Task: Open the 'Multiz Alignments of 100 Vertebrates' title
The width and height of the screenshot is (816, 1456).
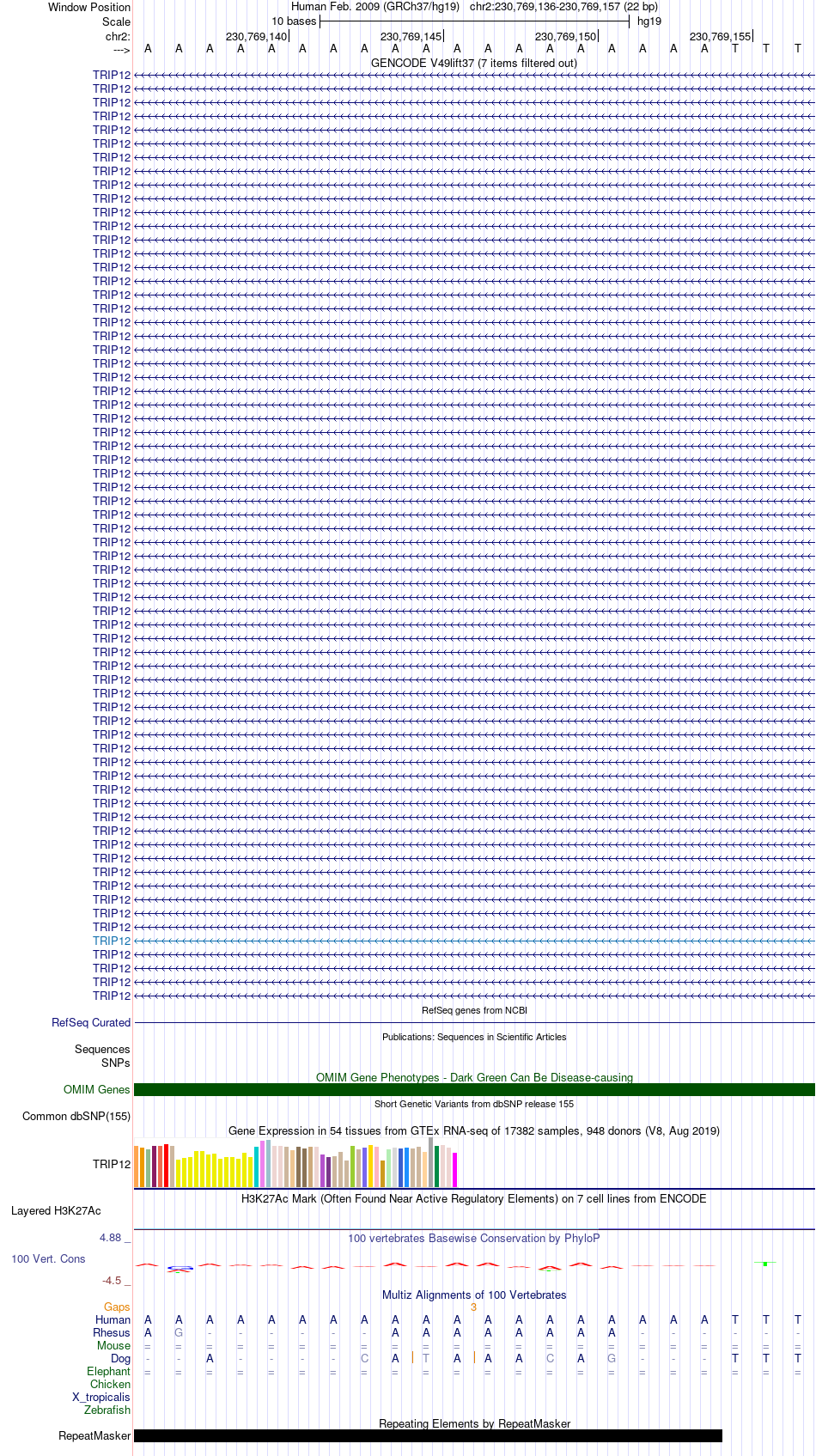Action: coord(474,1295)
